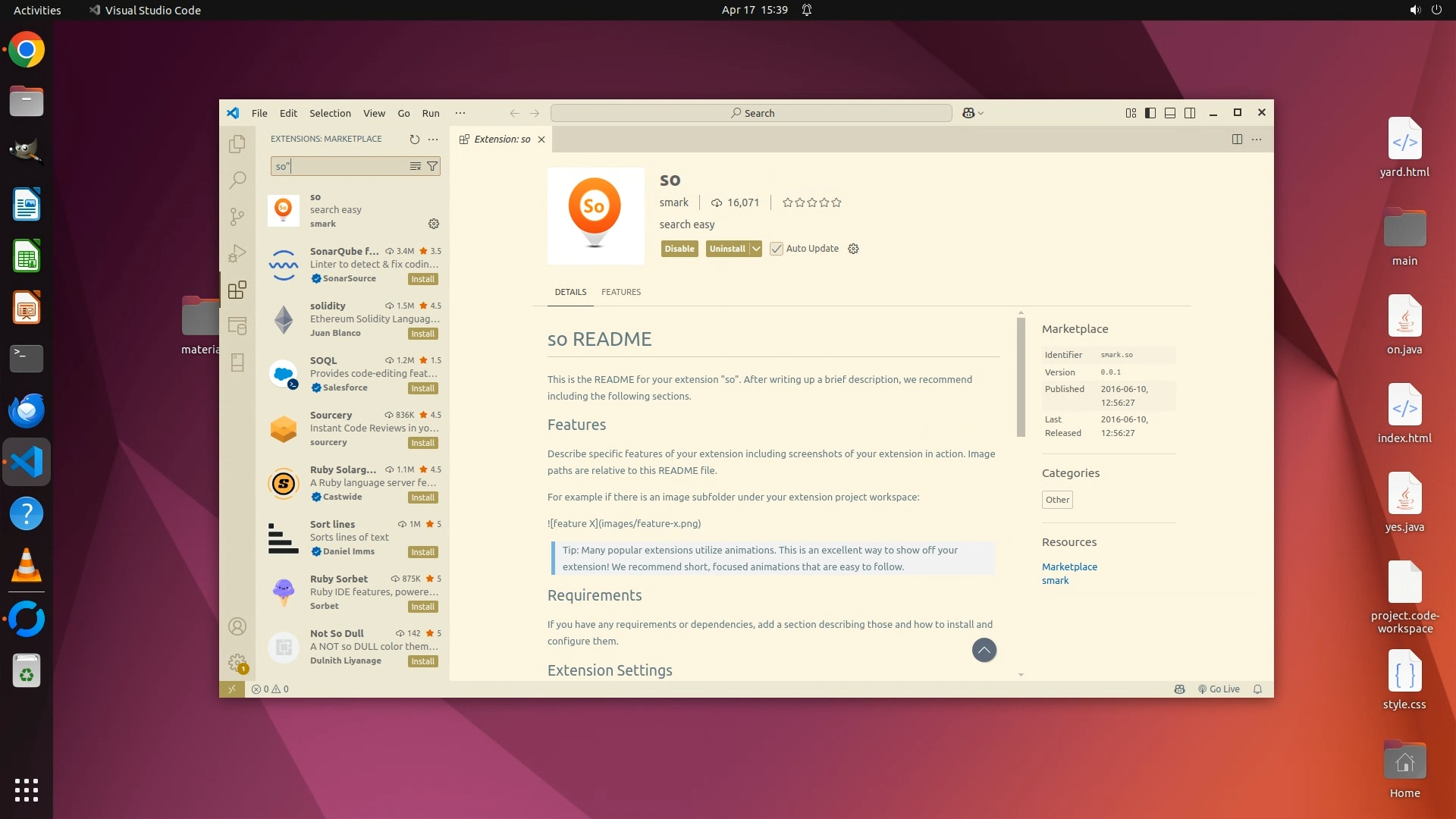
Task: Switch to the FEATURES tab
Action: (621, 292)
